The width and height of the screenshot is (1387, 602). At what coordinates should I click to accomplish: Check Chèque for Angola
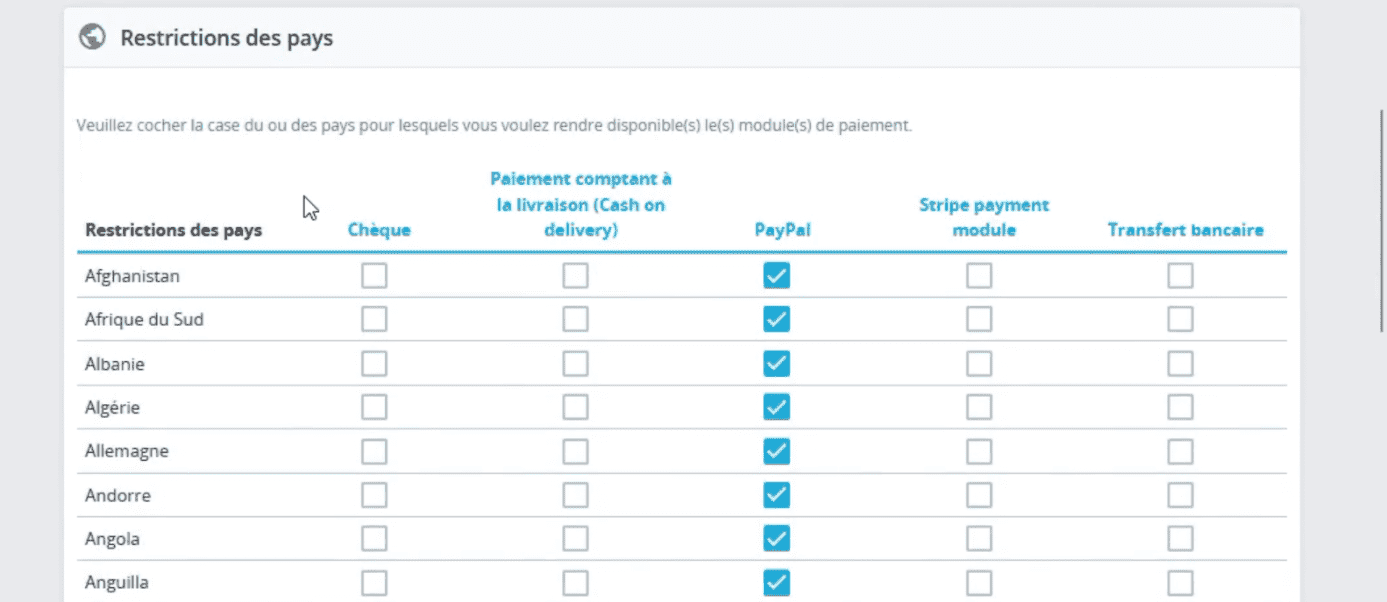[374, 539]
